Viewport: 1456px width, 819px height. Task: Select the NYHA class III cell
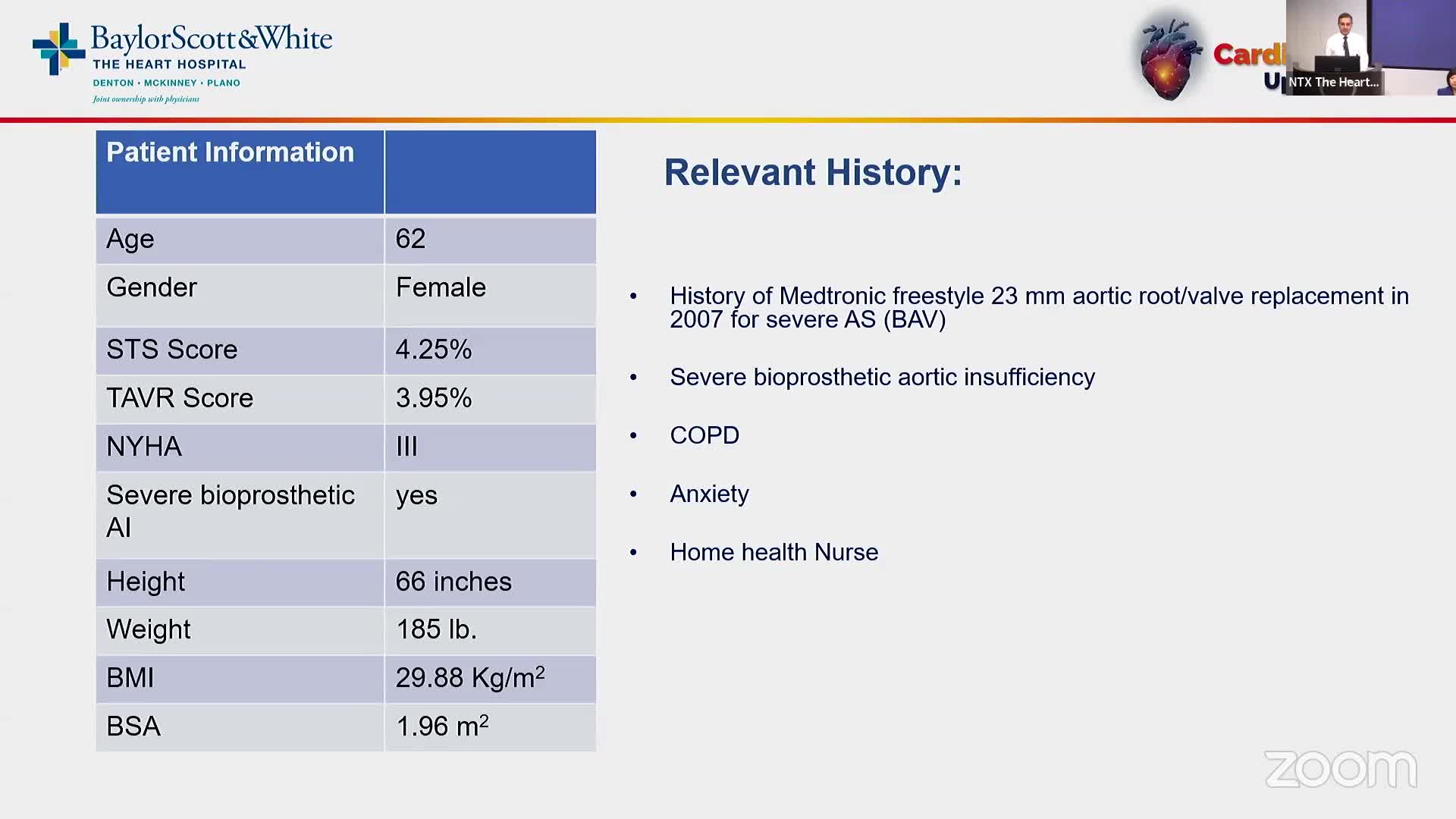coord(406,447)
